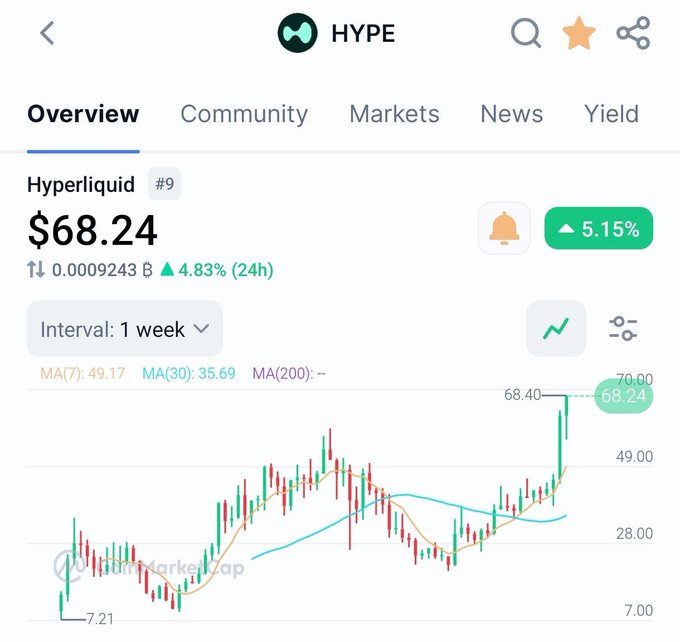Click the Hyperliquid HYPE logo

[298, 33]
